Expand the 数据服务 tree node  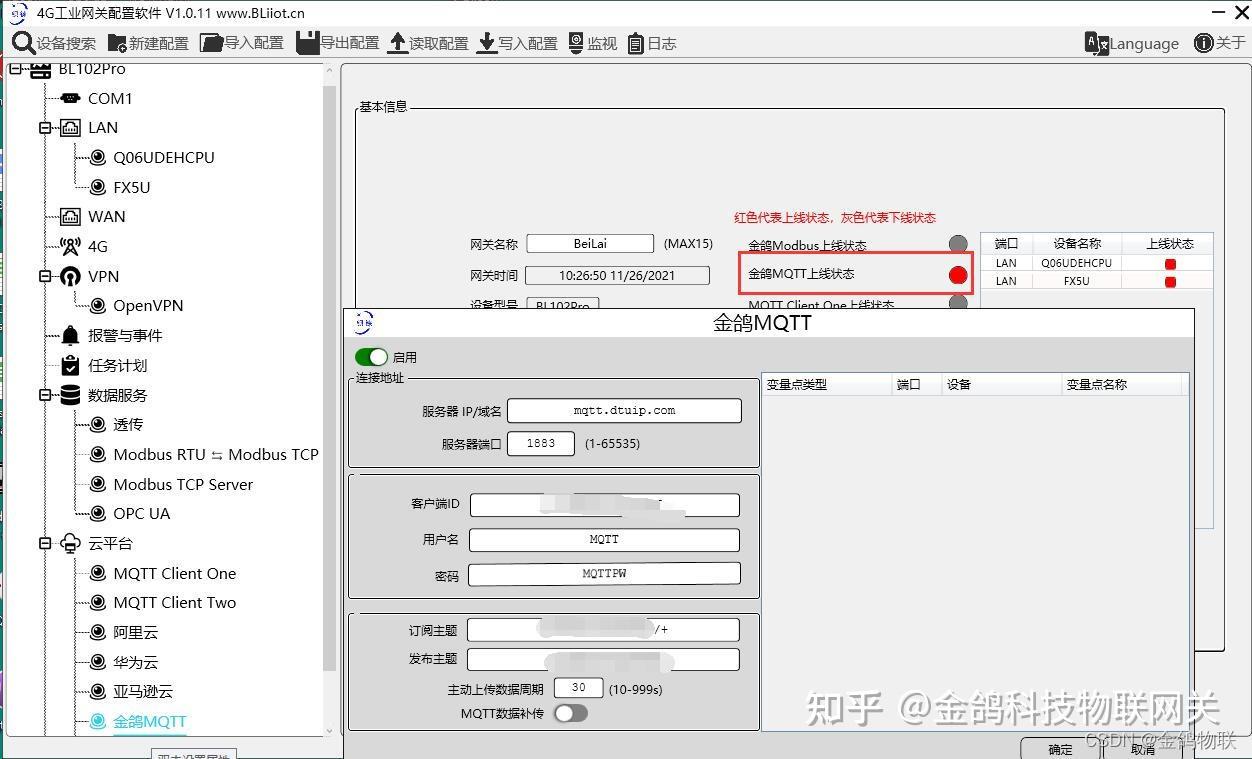[x=45, y=395]
